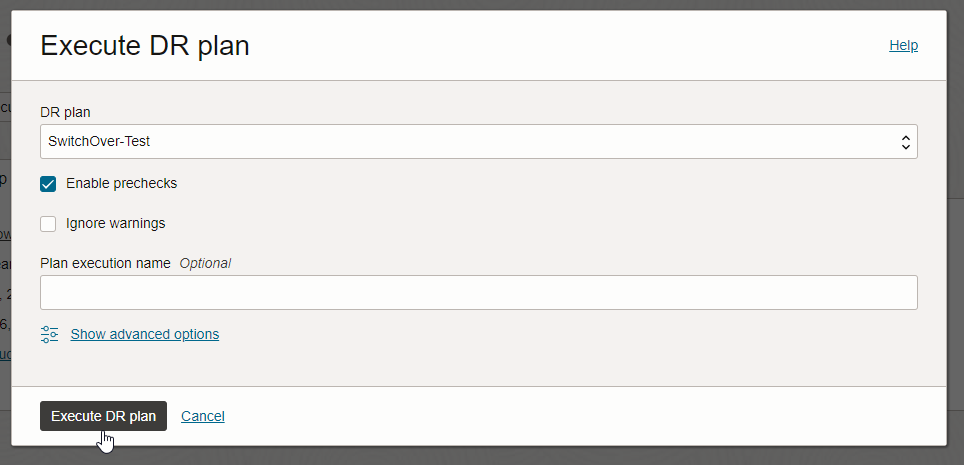Image resolution: width=964 pixels, height=465 pixels.
Task: Click the blue checkmark beside Enable prechecks
Action: [48, 184]
